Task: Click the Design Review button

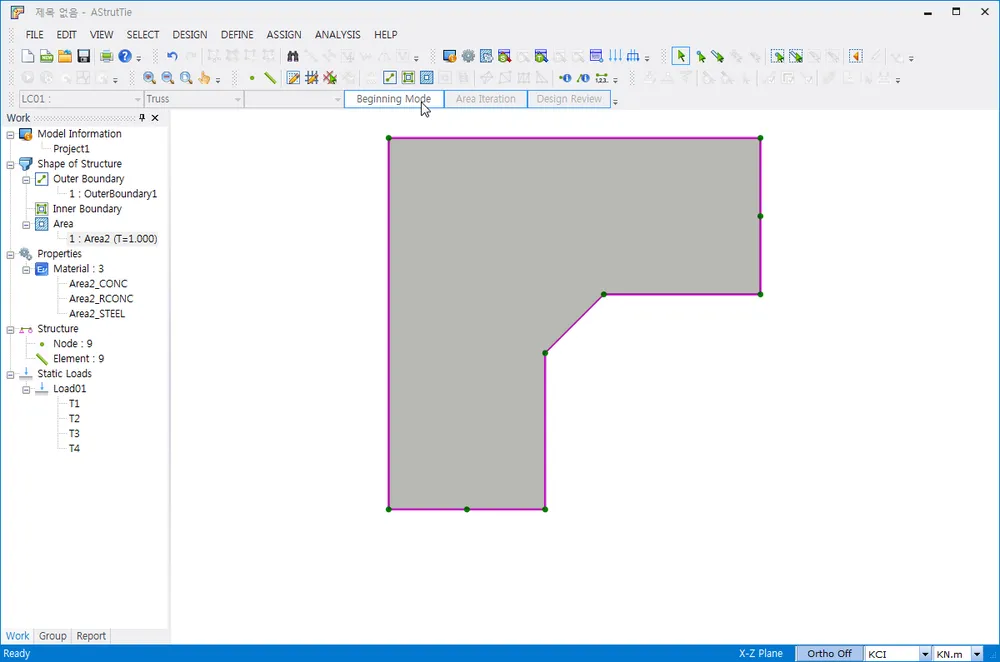Action: [x=569, y=99]
